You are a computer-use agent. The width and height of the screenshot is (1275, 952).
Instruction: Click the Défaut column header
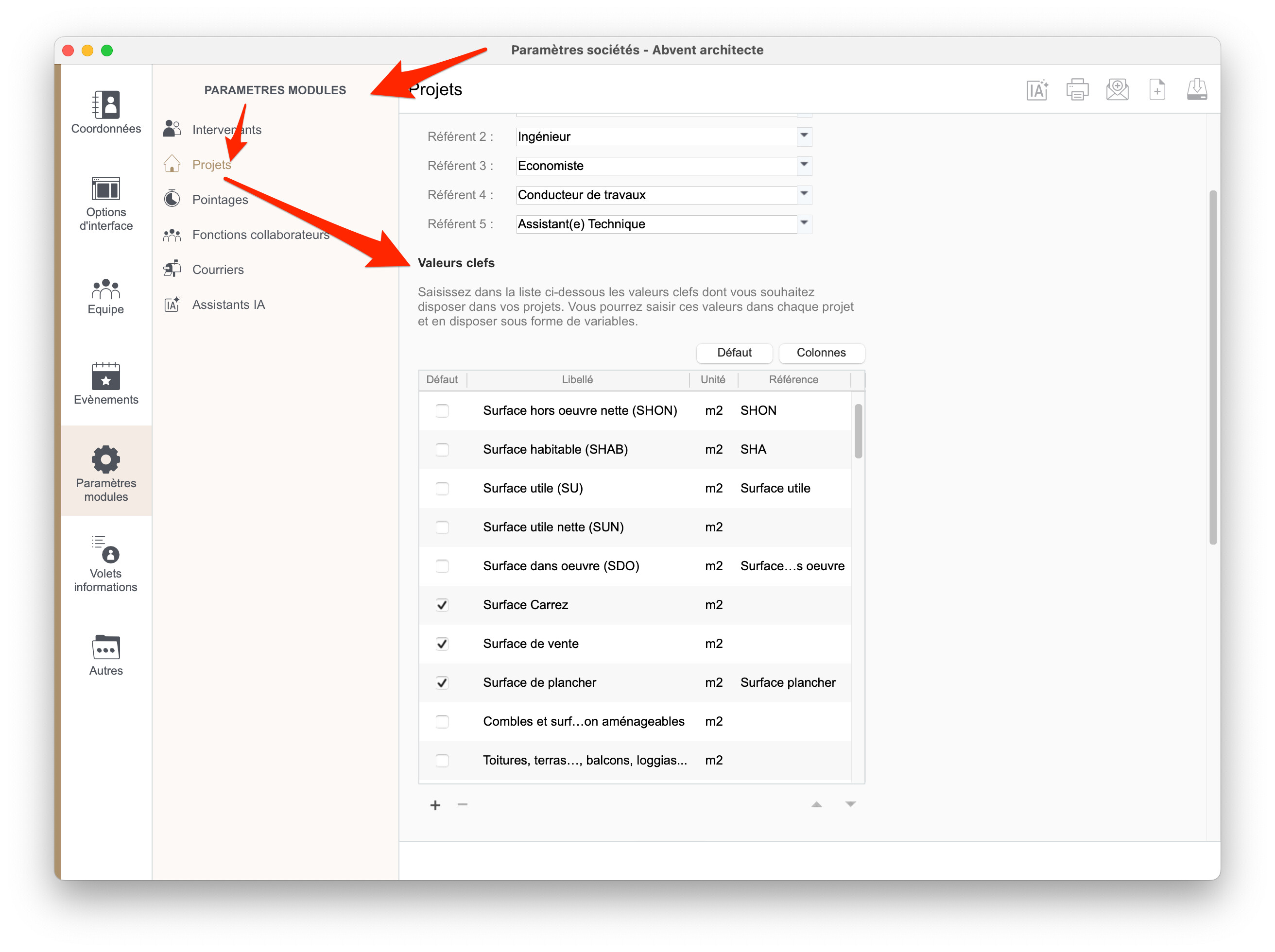click(x=442, y=380)
